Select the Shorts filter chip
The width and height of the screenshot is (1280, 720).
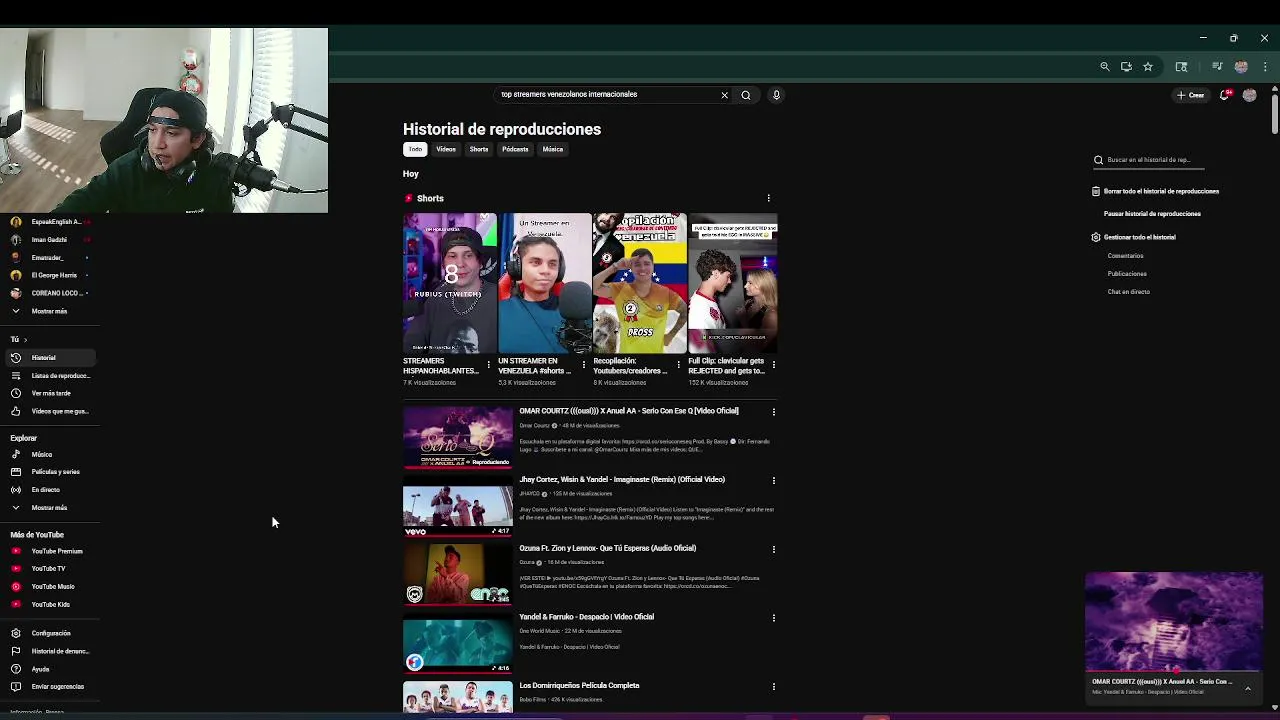pyautogui.click(x=479, y=149)
